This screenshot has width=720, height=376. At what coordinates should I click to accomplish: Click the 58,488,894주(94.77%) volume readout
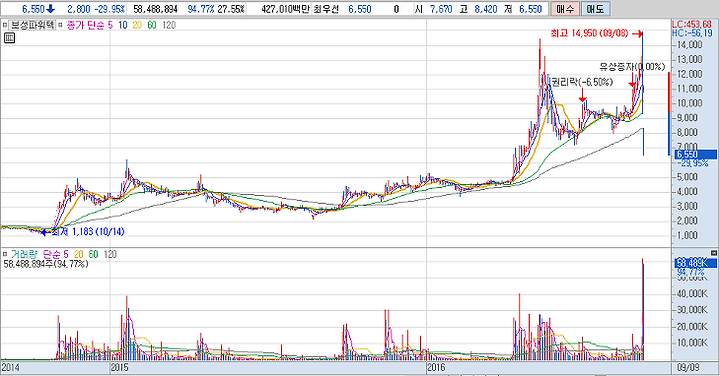click(46, 264)
